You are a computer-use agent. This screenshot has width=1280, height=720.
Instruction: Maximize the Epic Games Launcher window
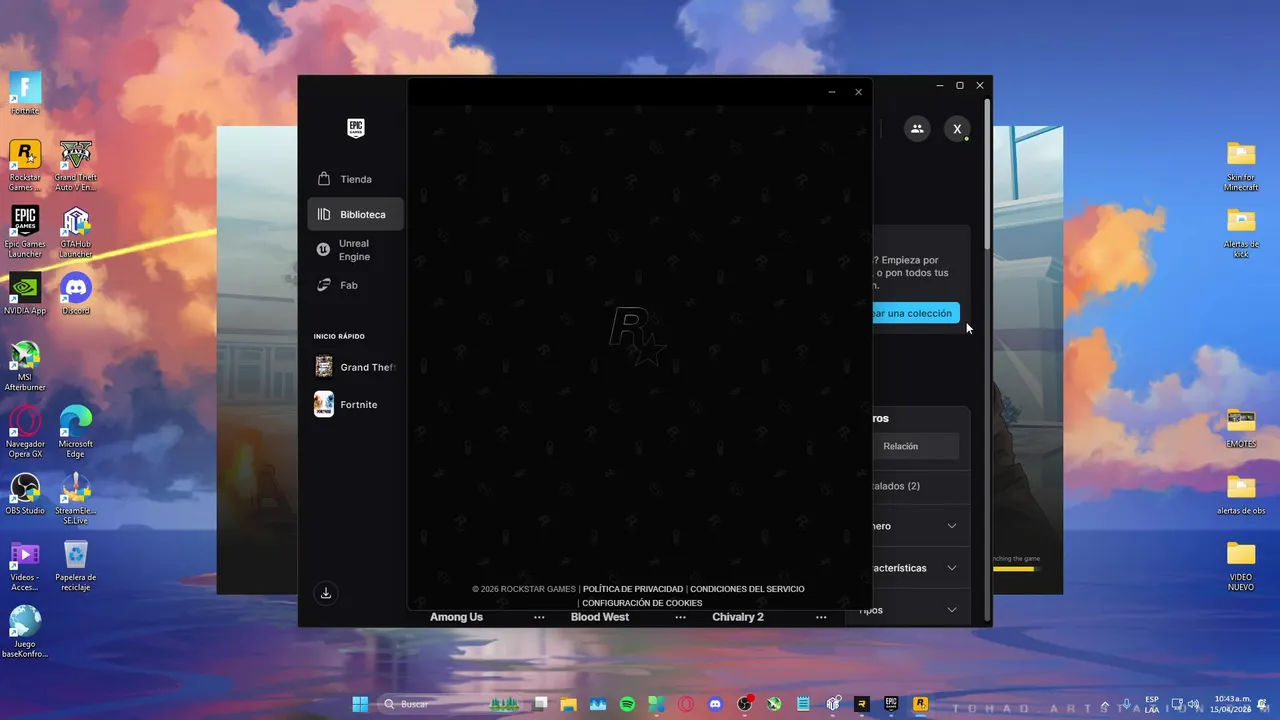click(960, 86)
